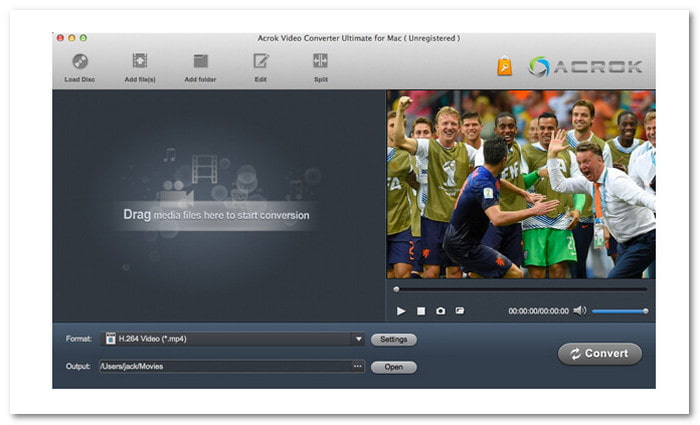
Task: Choose the Add folder icon
Action: point(200,61)
